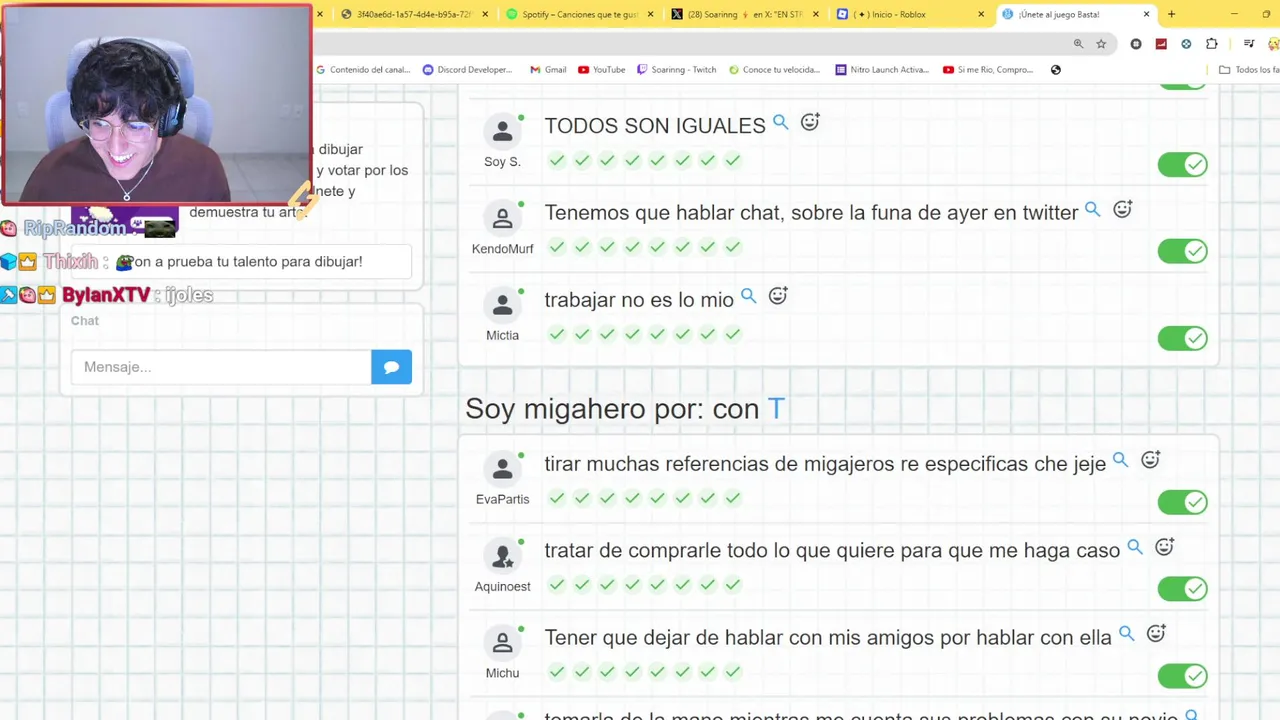Open Nitro Launch Activa bookmark
The width and height of the screenshot is (1280, 720).
click(x=882, y=70)
